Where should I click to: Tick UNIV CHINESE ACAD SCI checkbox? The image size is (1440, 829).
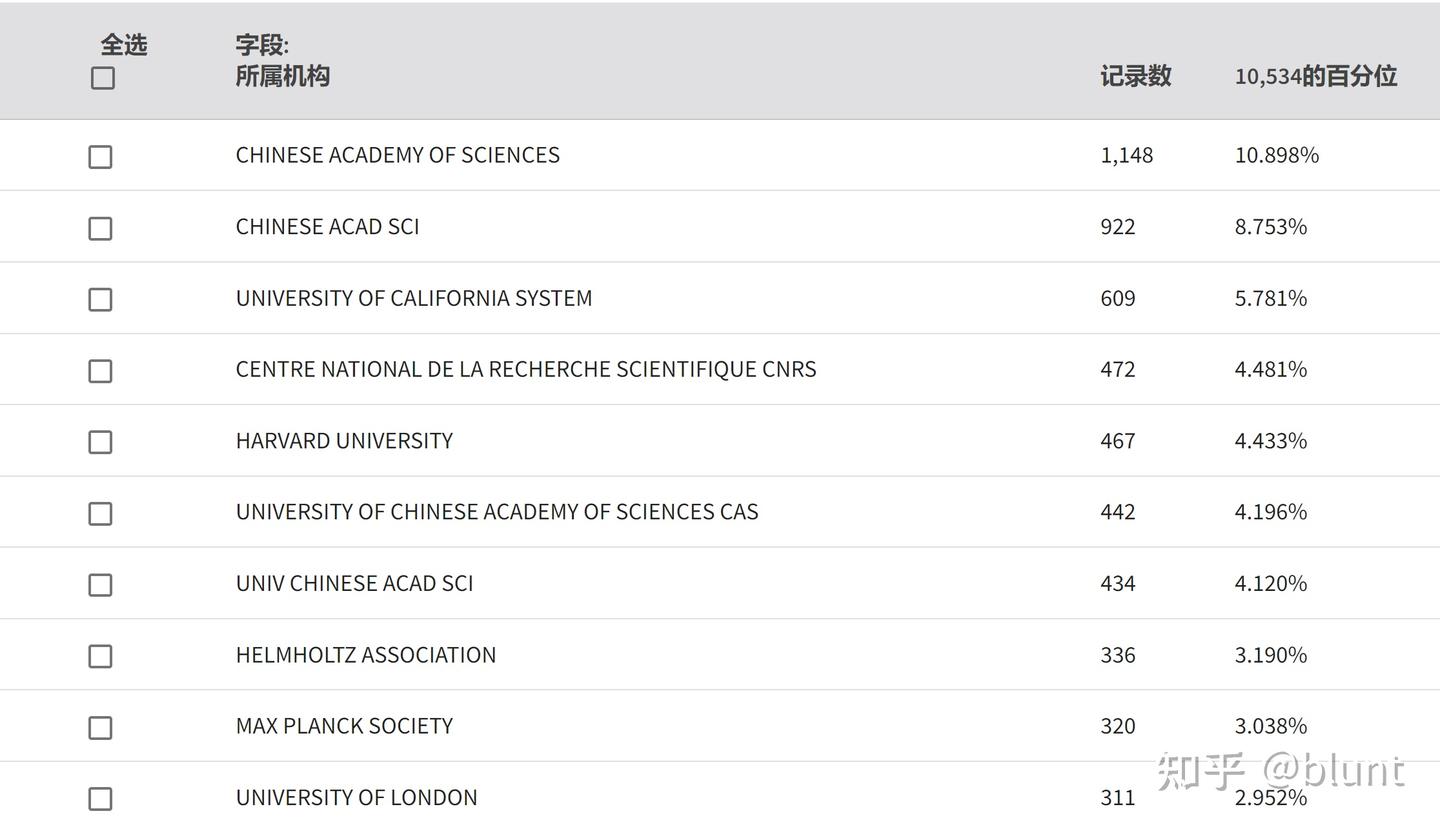tap(100, 585)
